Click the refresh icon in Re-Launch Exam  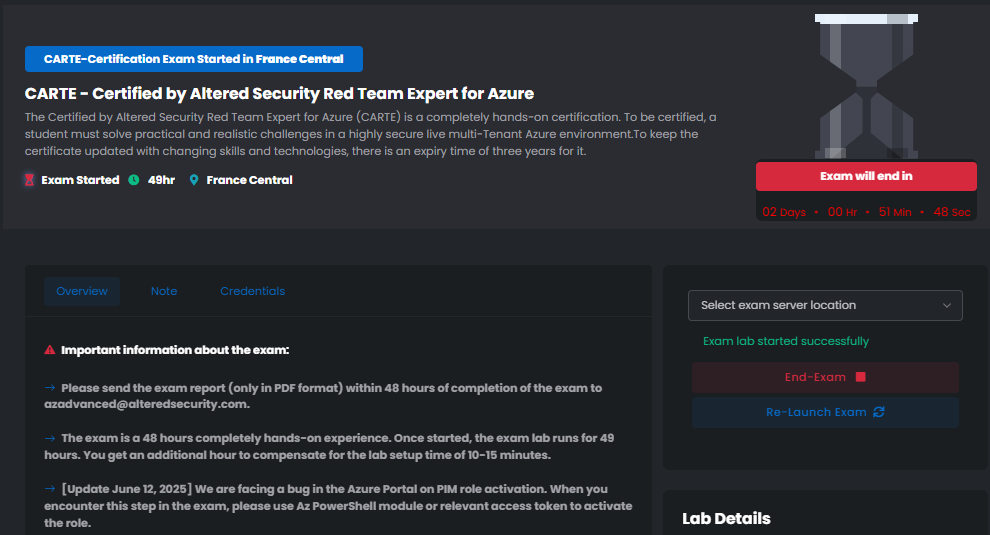(x=879, y=412)
